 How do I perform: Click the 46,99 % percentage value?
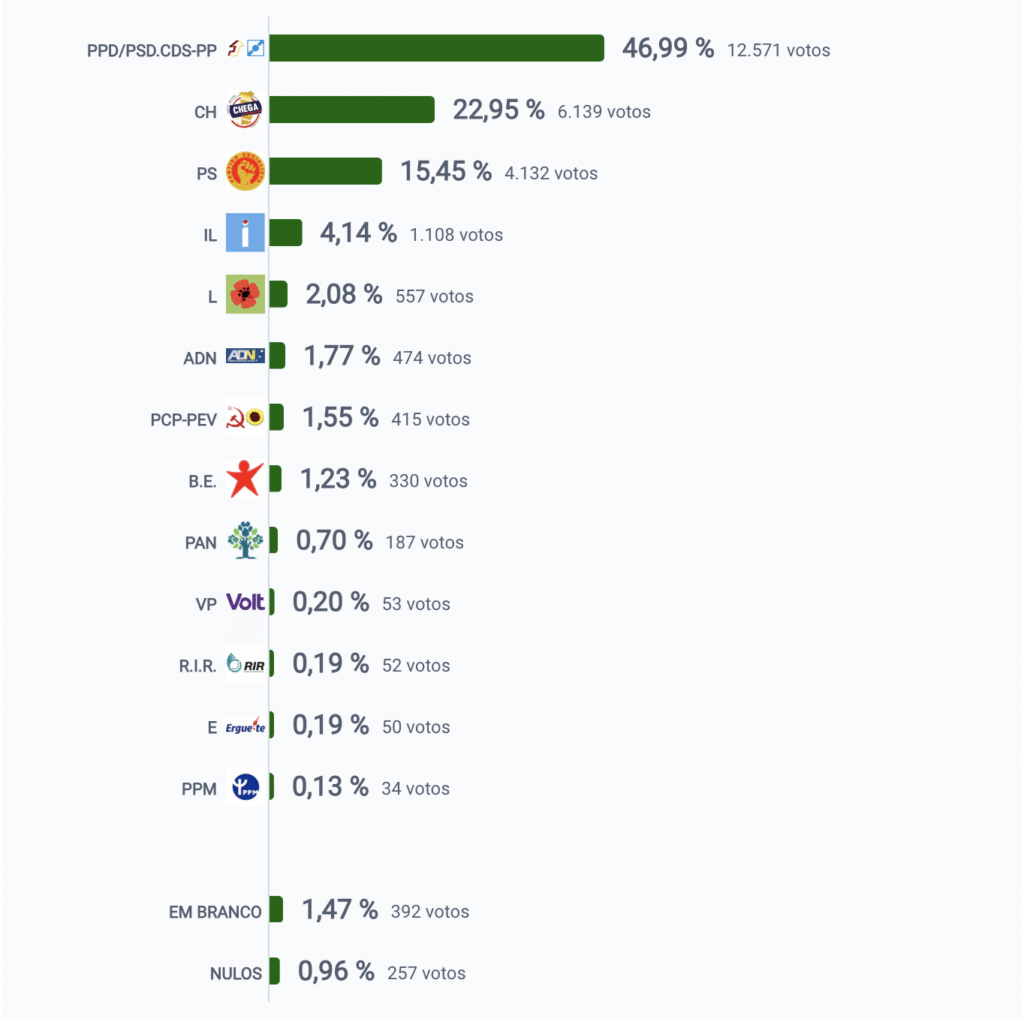point(668,48)
